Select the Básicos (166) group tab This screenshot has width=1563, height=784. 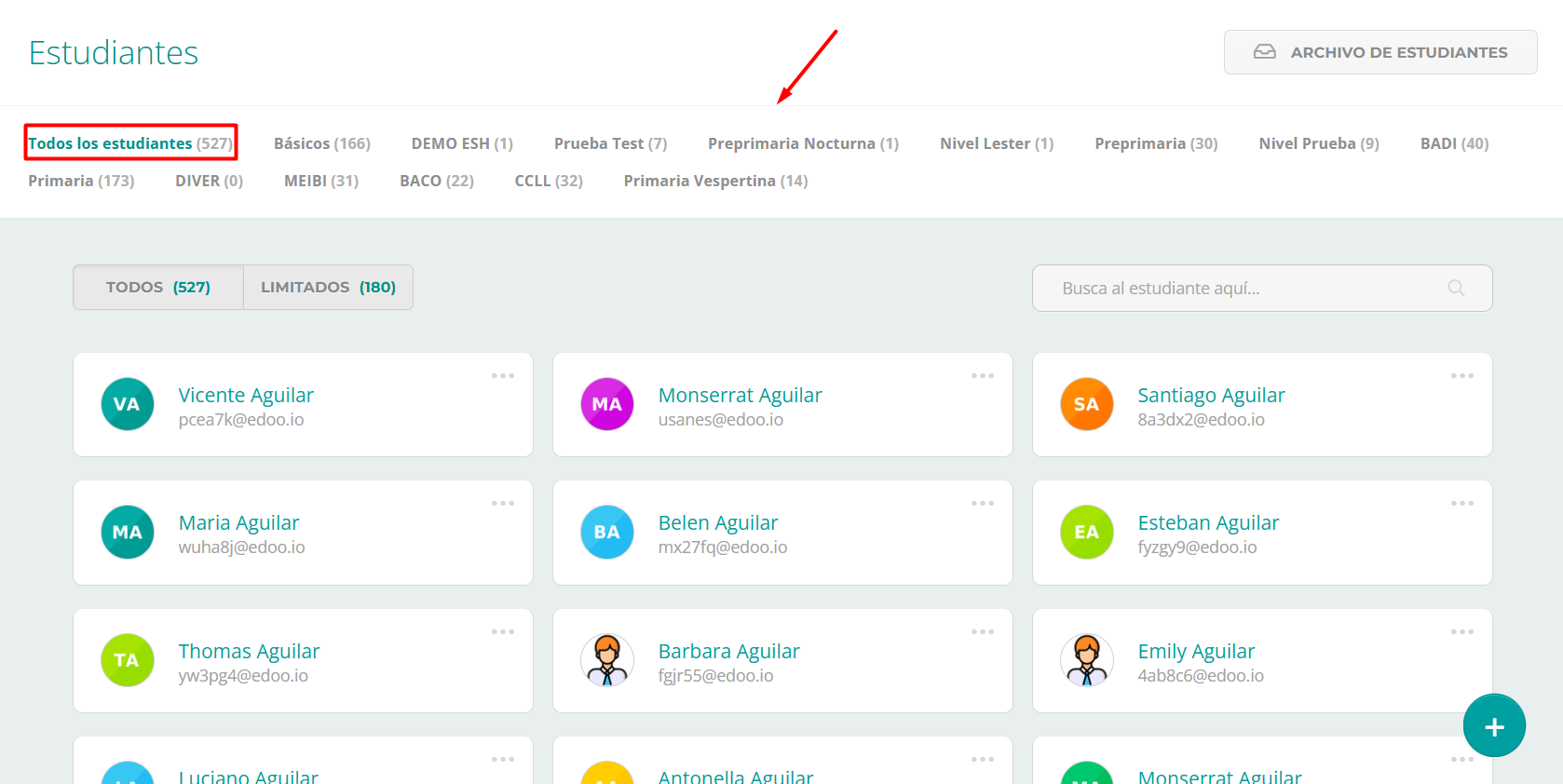[322, 143]
